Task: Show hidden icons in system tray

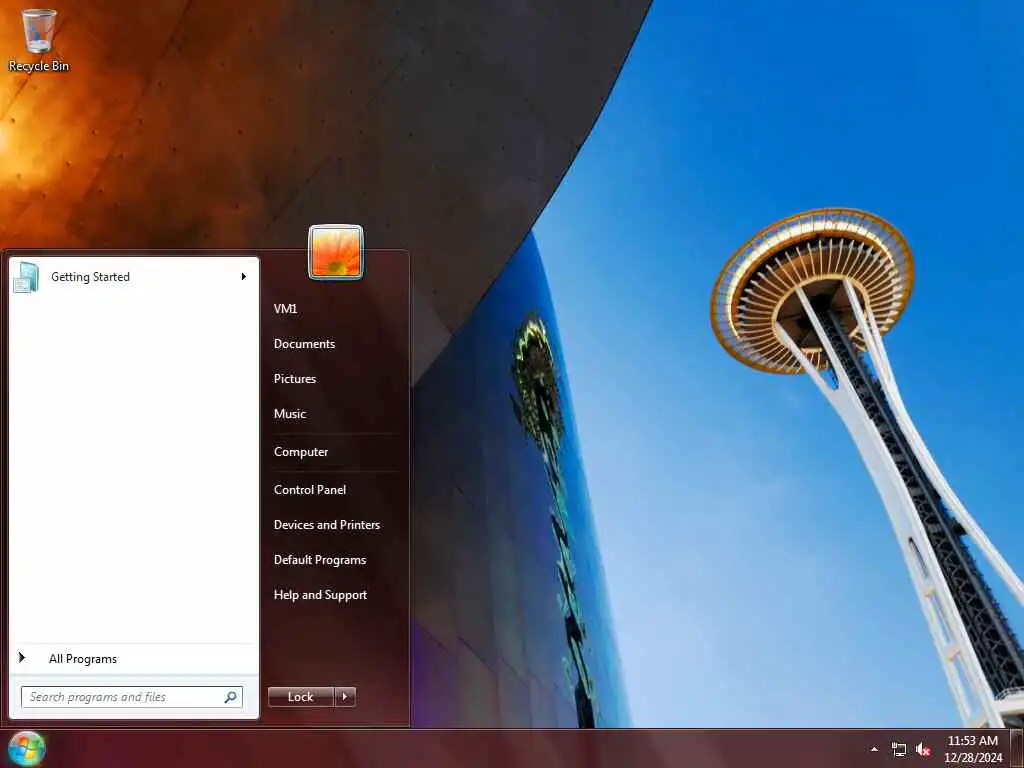Action: click(874, 749)
